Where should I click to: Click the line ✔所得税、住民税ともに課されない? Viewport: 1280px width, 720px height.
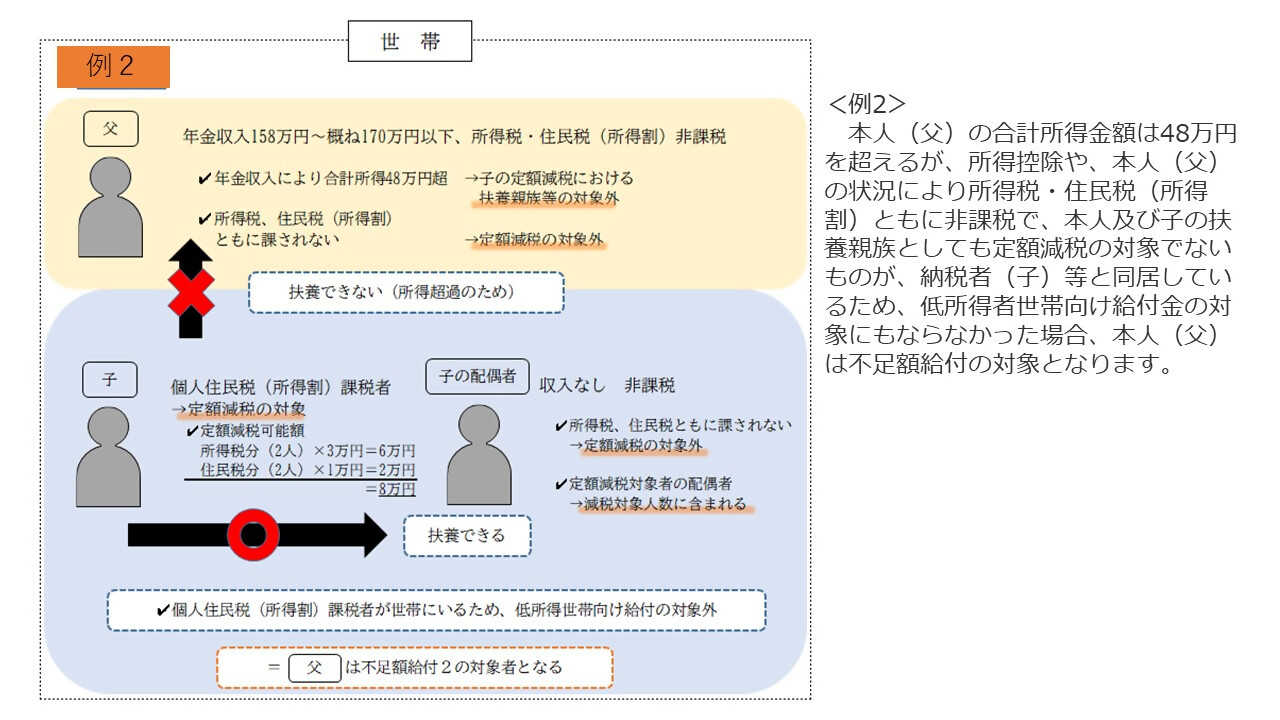tap(673, 425)
